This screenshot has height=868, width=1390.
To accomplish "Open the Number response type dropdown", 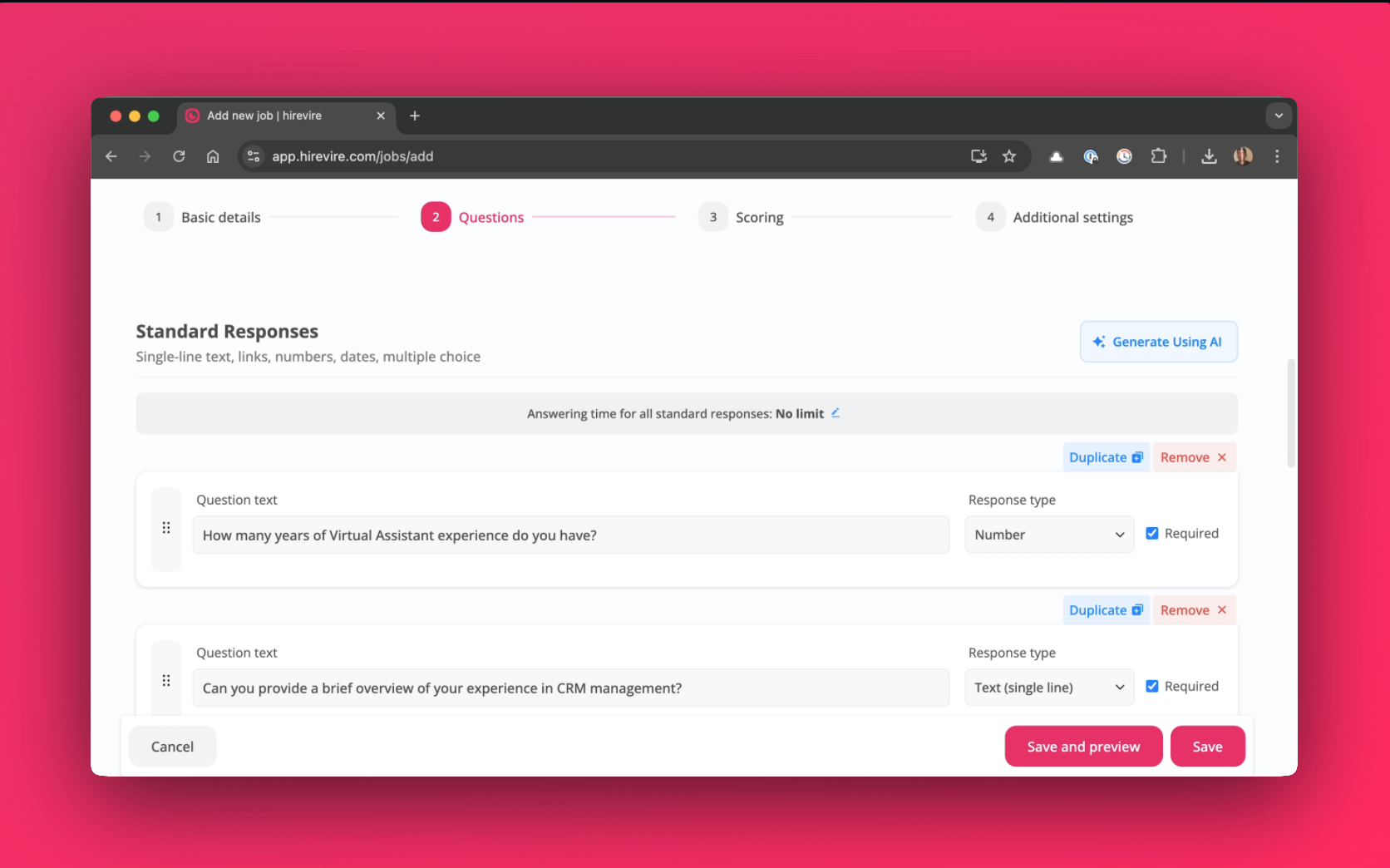I will pyautogui.click(x=1049, y=535).
